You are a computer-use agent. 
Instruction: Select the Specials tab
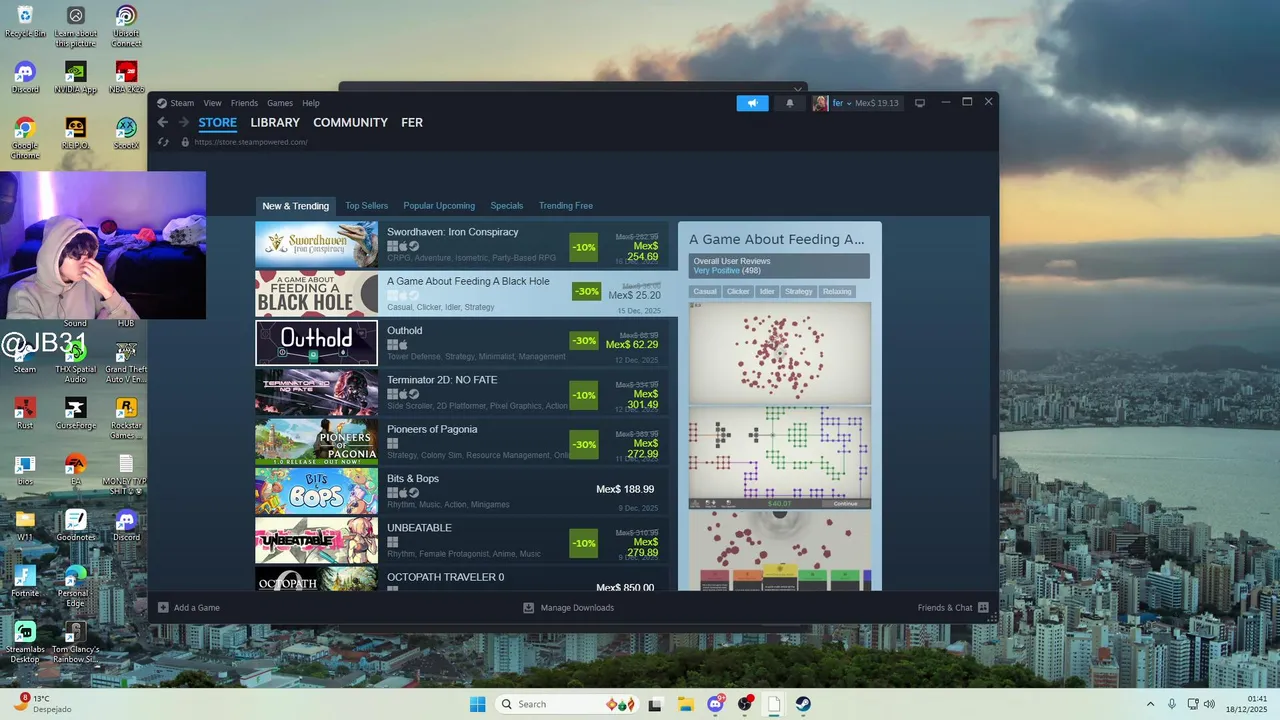507,206
